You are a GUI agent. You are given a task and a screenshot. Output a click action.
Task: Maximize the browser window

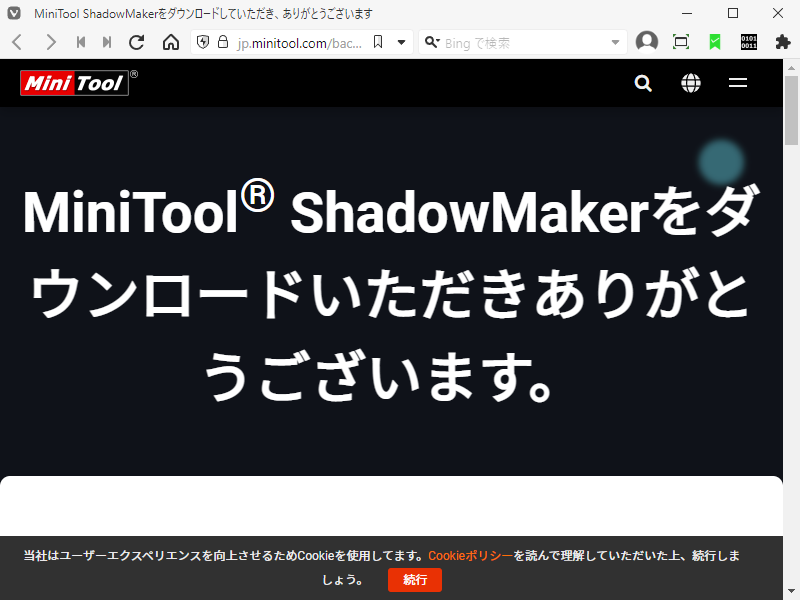[733, 13]
